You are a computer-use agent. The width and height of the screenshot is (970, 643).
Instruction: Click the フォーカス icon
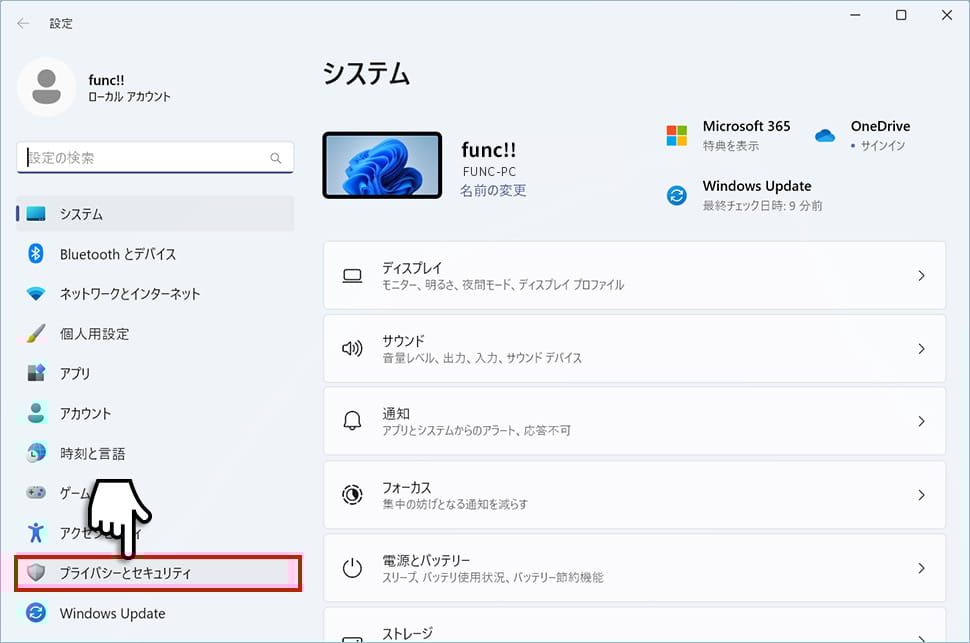(x=353, y=494)
